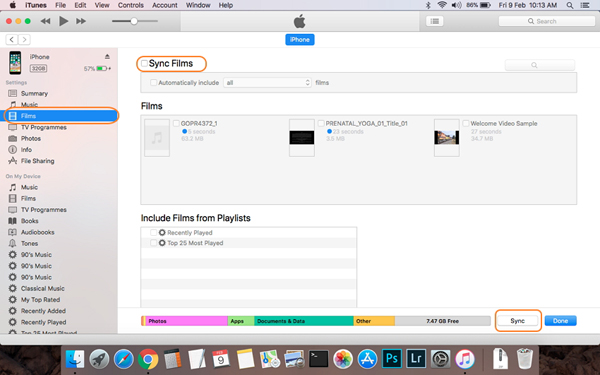Go forward with the right chevron
This screenshot has width=600, height=375.
(x=24, y=39)
